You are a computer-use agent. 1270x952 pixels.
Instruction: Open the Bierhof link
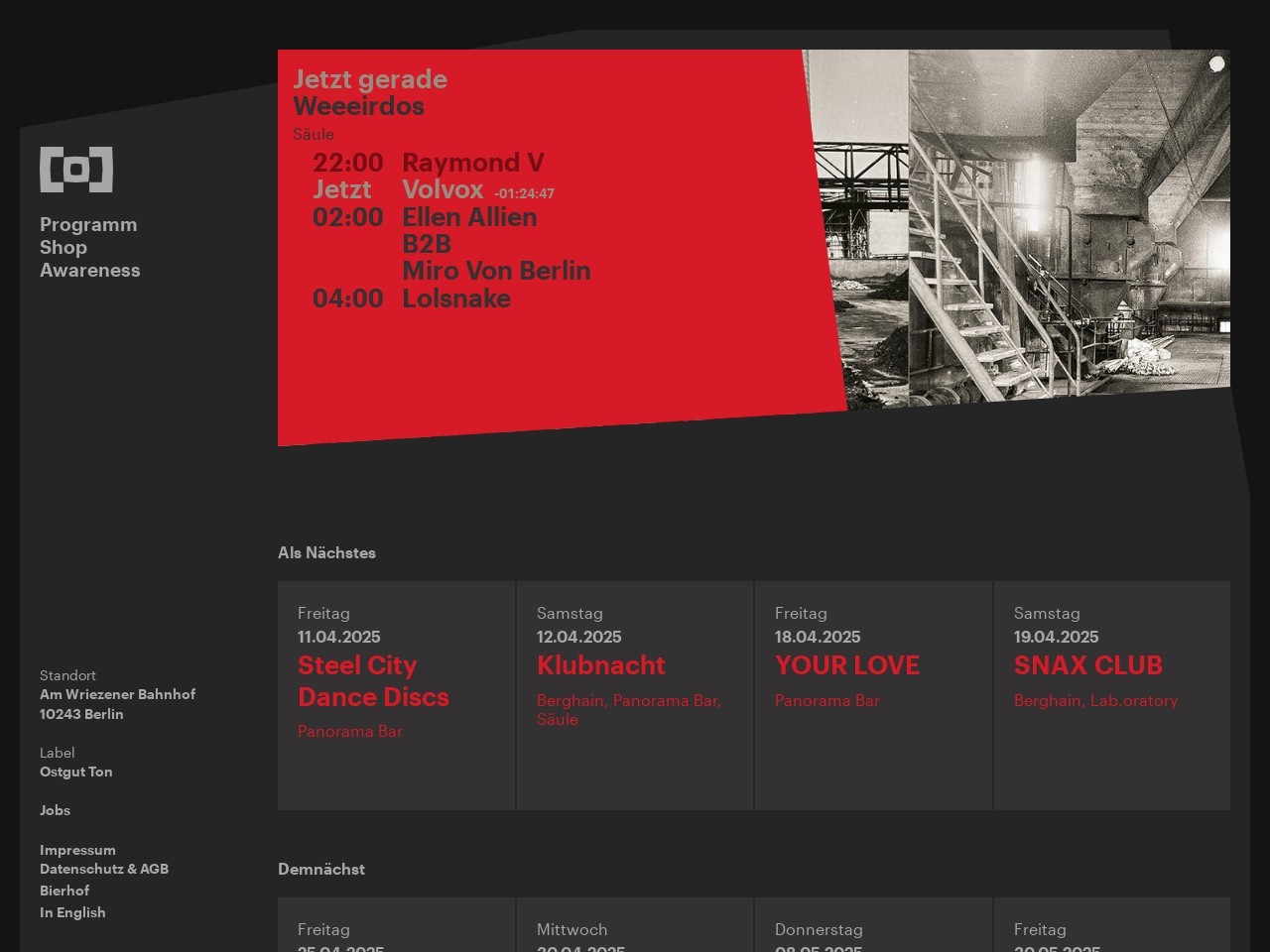[x=64, y=891]
